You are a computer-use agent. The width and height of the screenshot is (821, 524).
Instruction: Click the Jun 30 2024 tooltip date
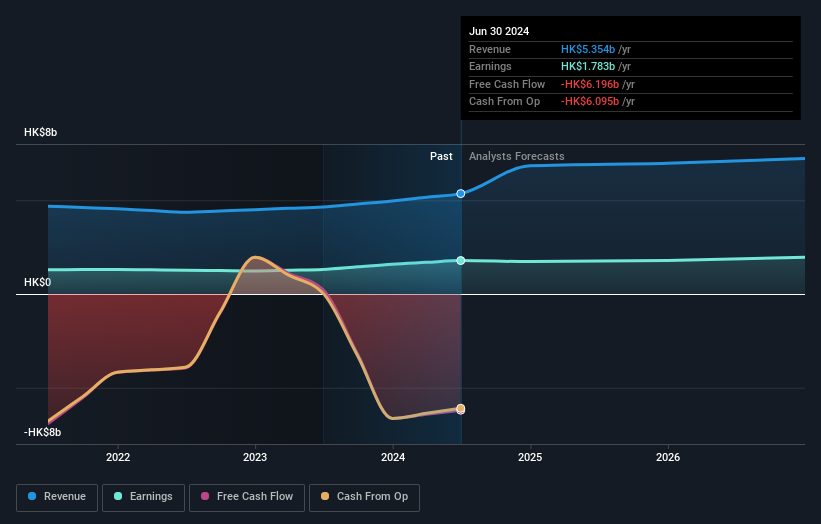click(x=499, y=31)
